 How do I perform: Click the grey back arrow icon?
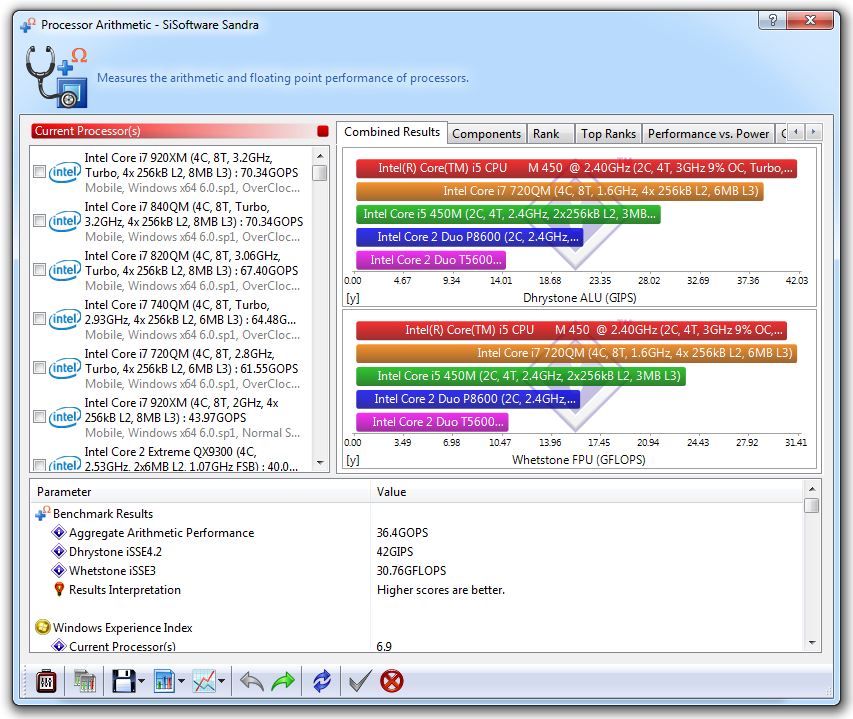pyautogui.click(x=252, y=681)
